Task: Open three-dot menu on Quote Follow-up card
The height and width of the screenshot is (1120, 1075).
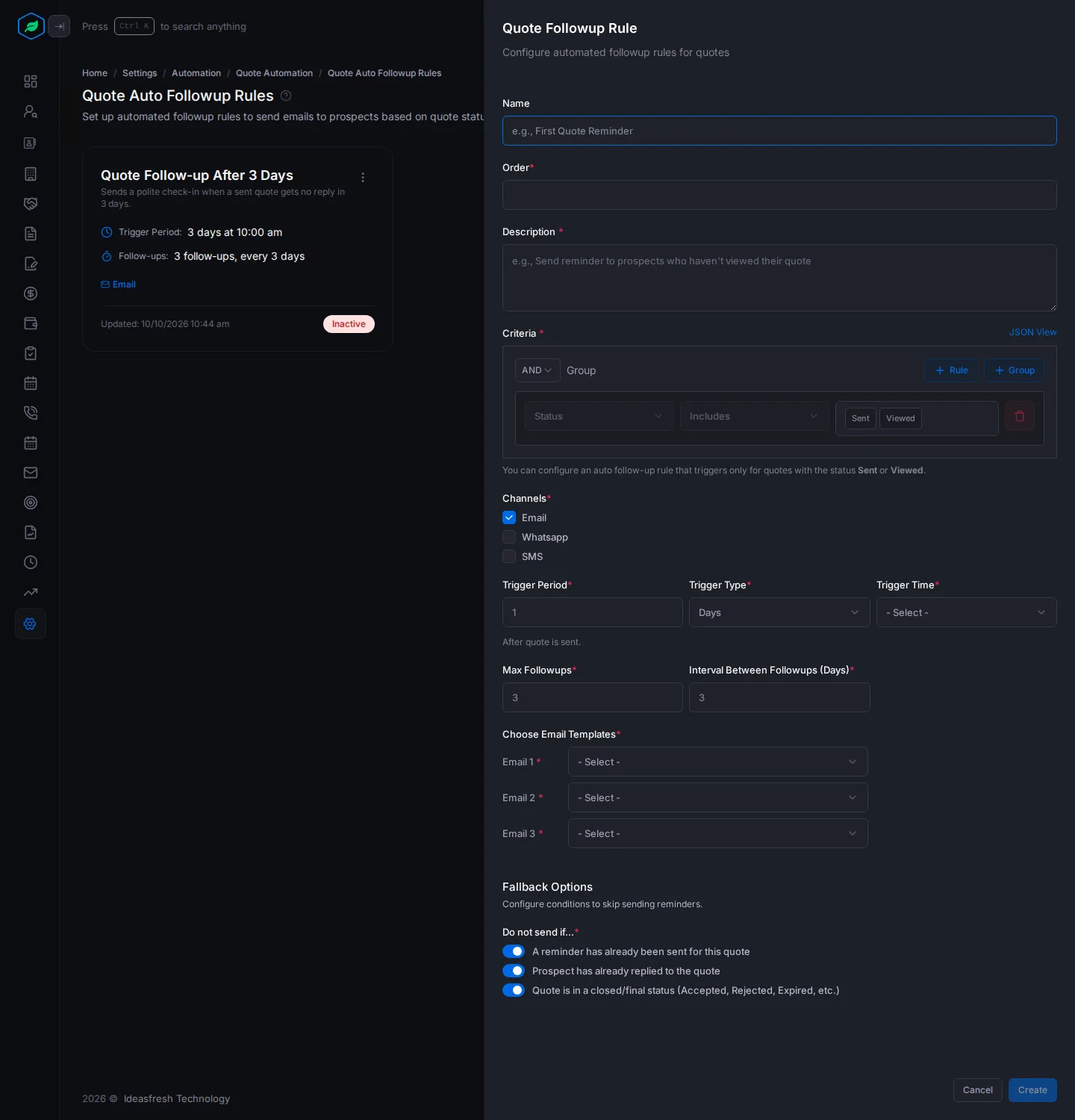Action: pos(363,178)
